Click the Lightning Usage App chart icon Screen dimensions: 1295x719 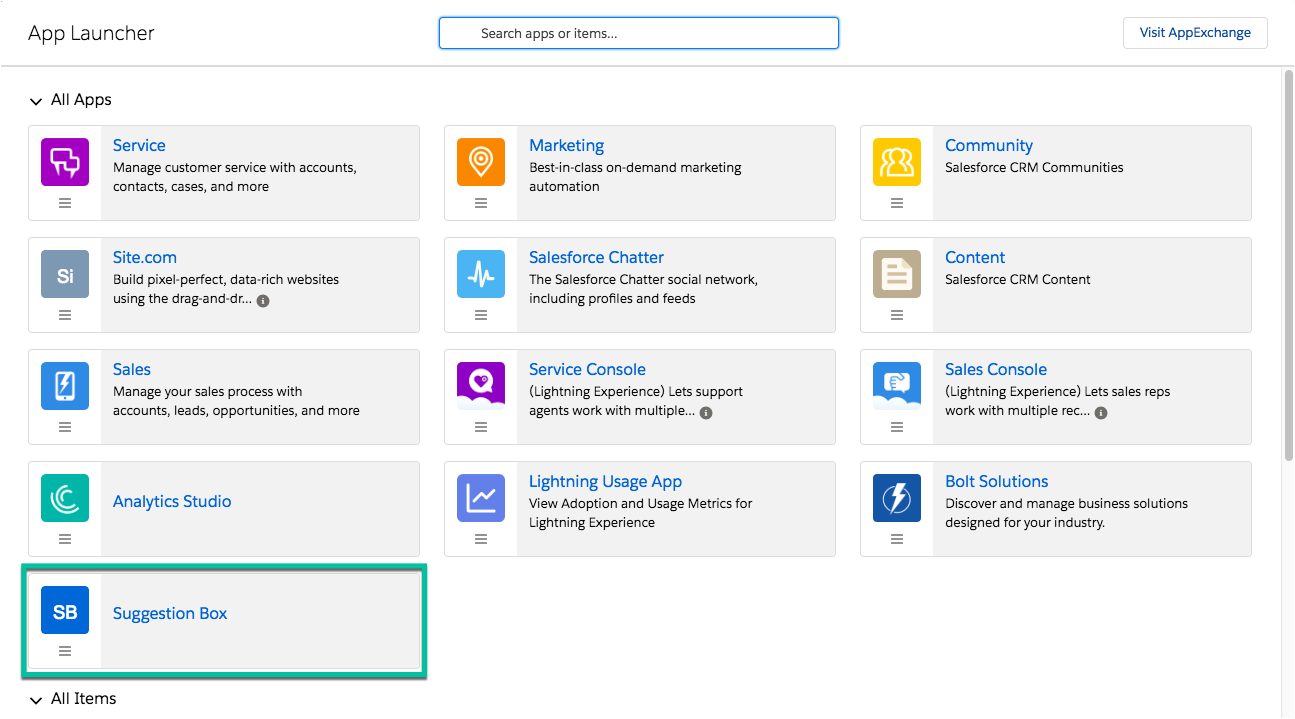click(x=481, y=498)
